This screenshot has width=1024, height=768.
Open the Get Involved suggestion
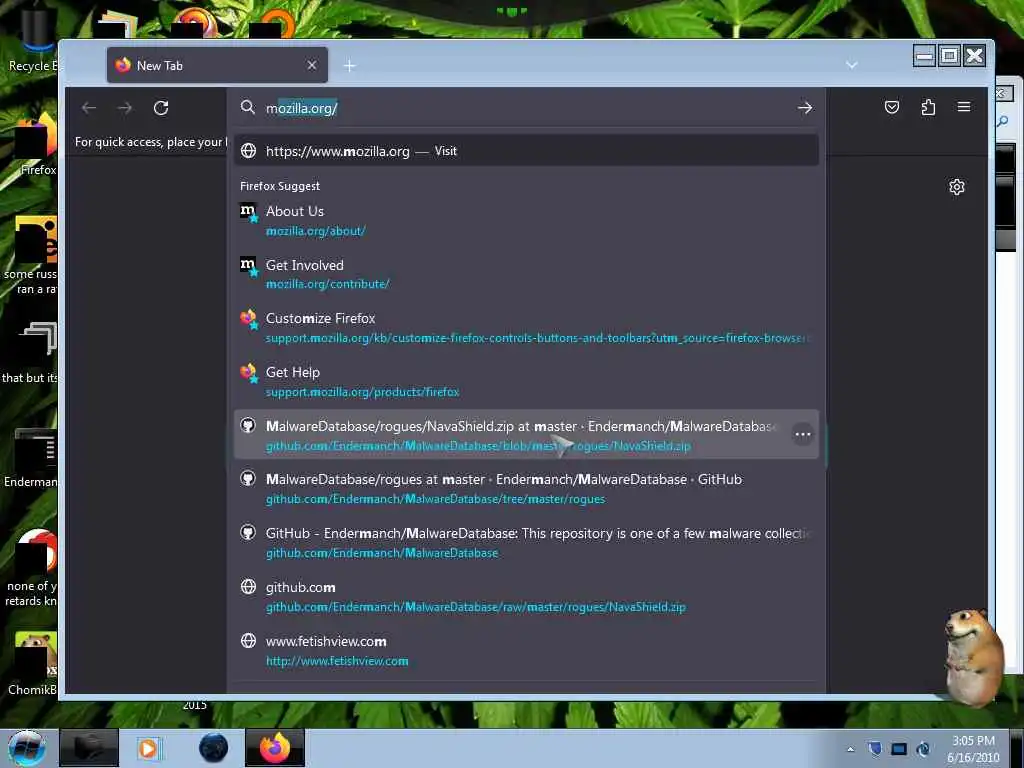point(526,274)
